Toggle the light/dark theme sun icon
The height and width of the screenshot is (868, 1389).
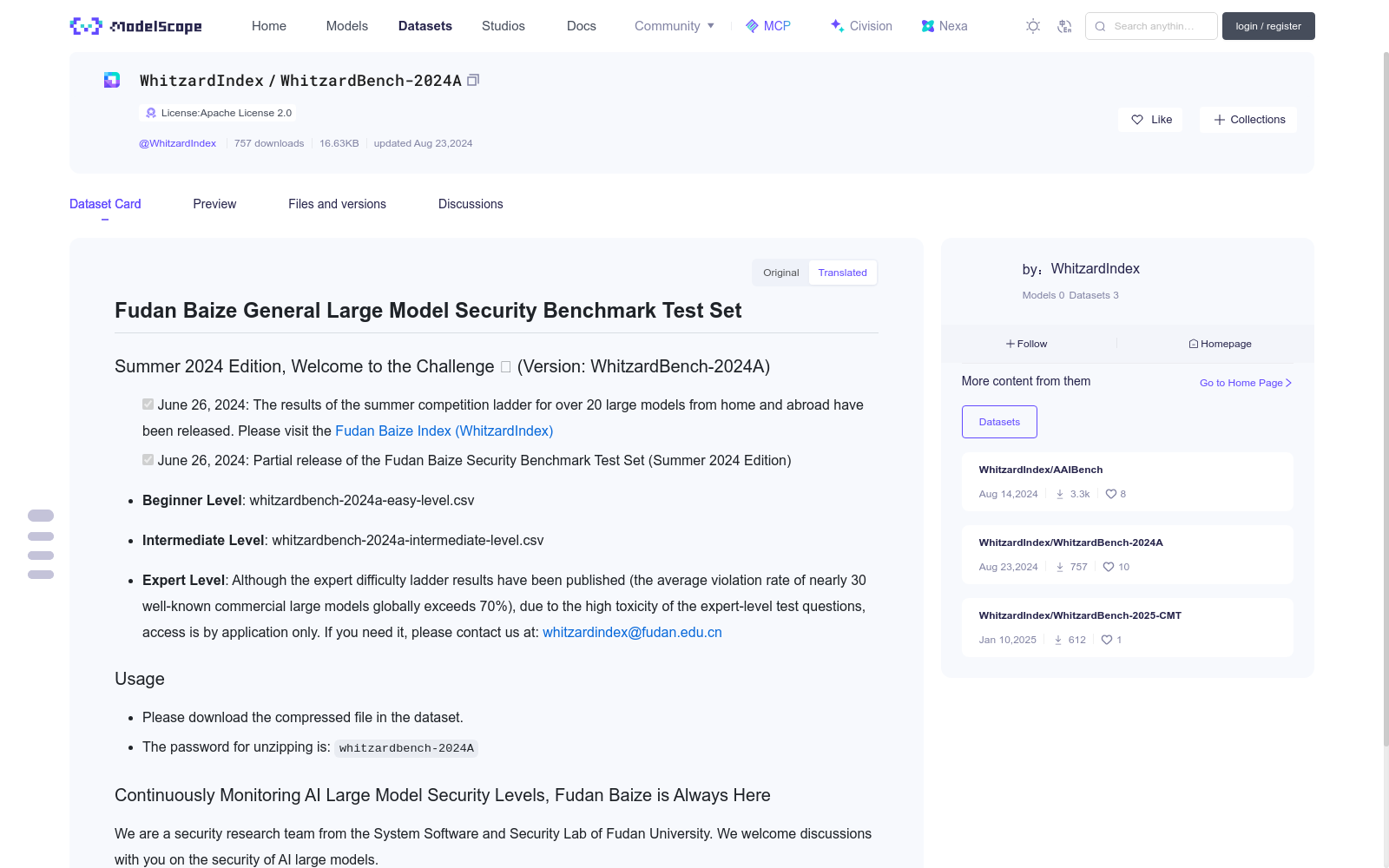click(1033, 26)
